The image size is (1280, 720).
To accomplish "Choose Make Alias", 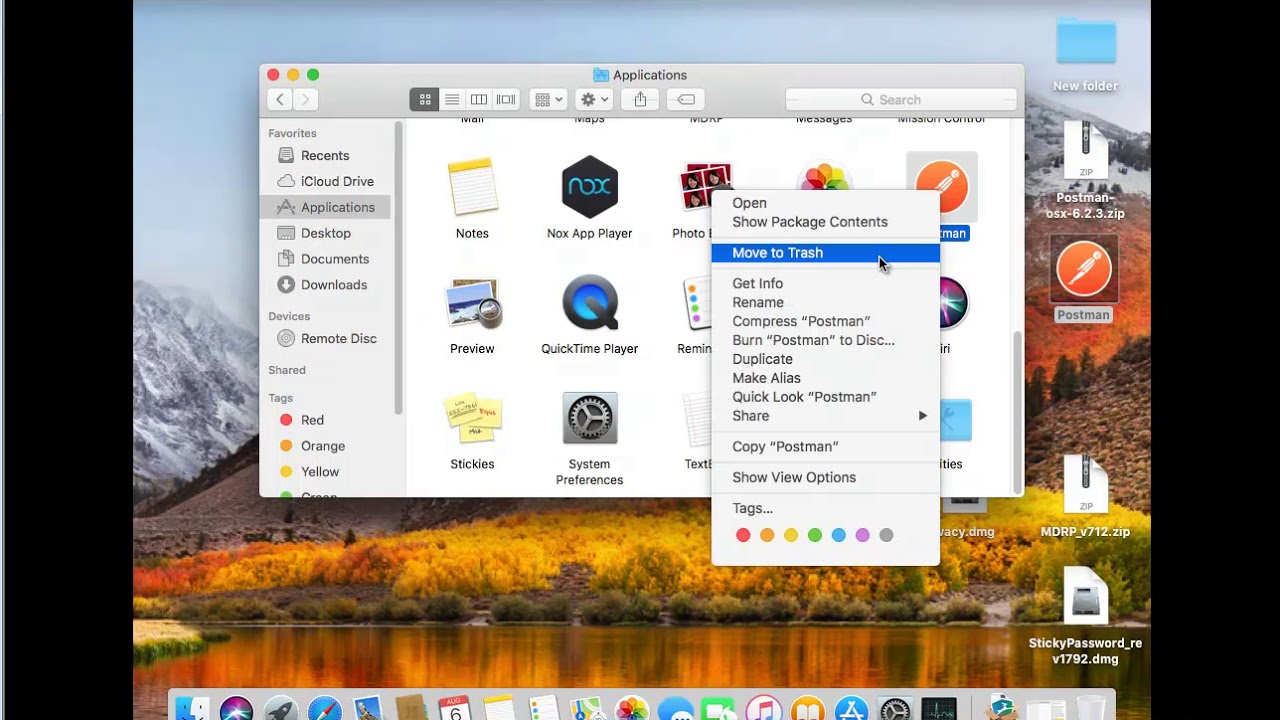I will (825, 378).
